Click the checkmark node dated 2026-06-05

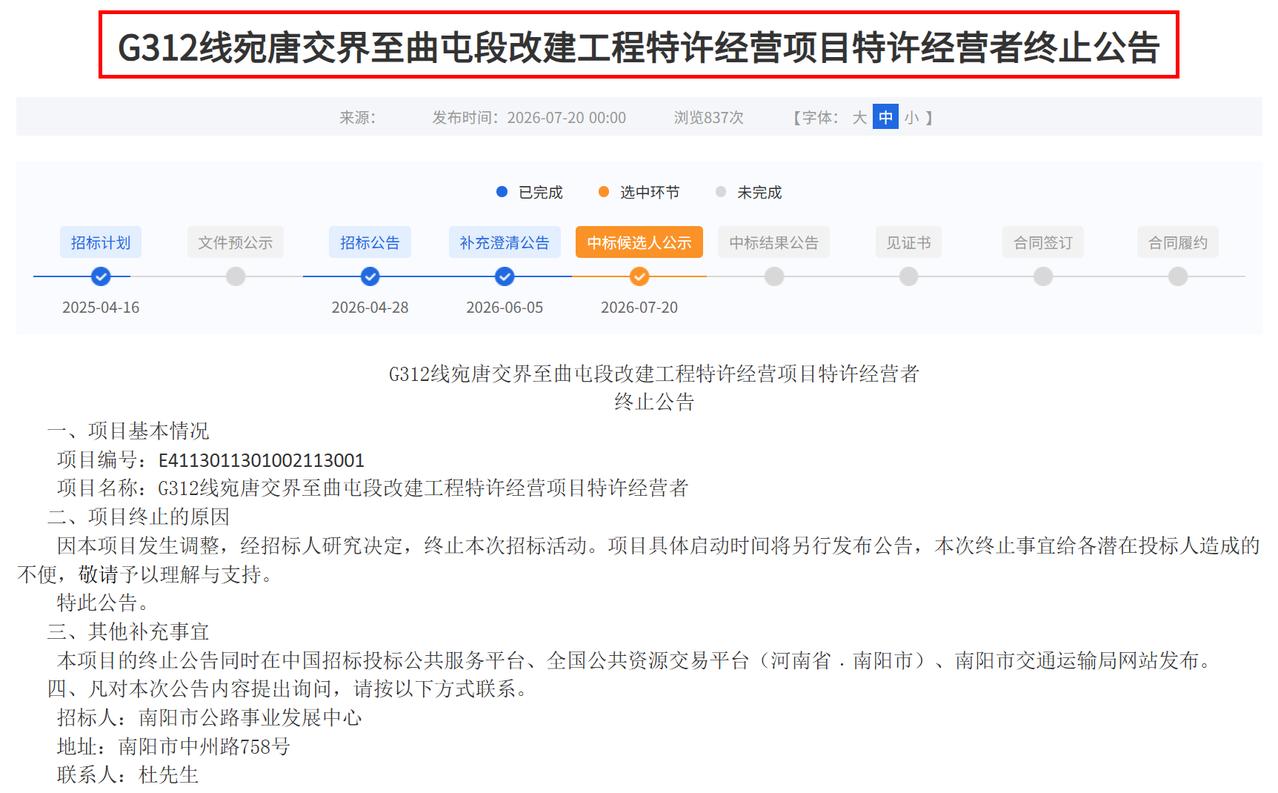point(504,276)
